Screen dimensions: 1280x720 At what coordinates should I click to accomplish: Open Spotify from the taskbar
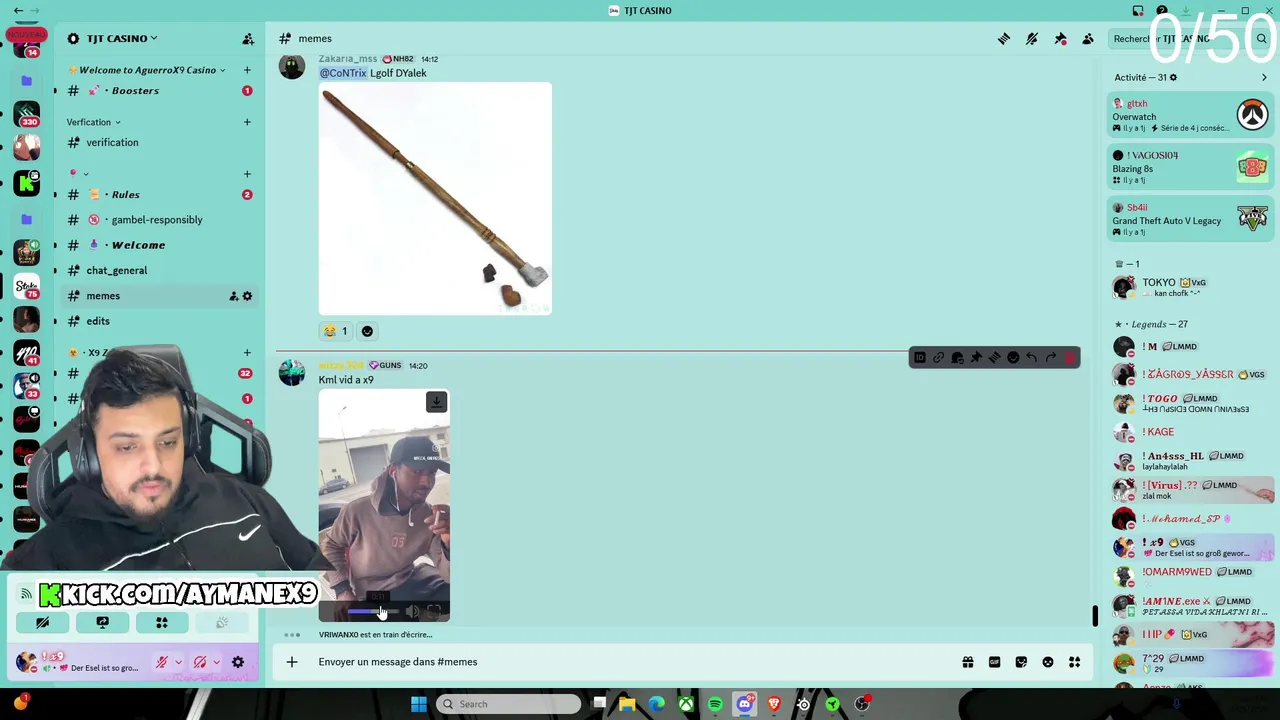coord(715,704)
